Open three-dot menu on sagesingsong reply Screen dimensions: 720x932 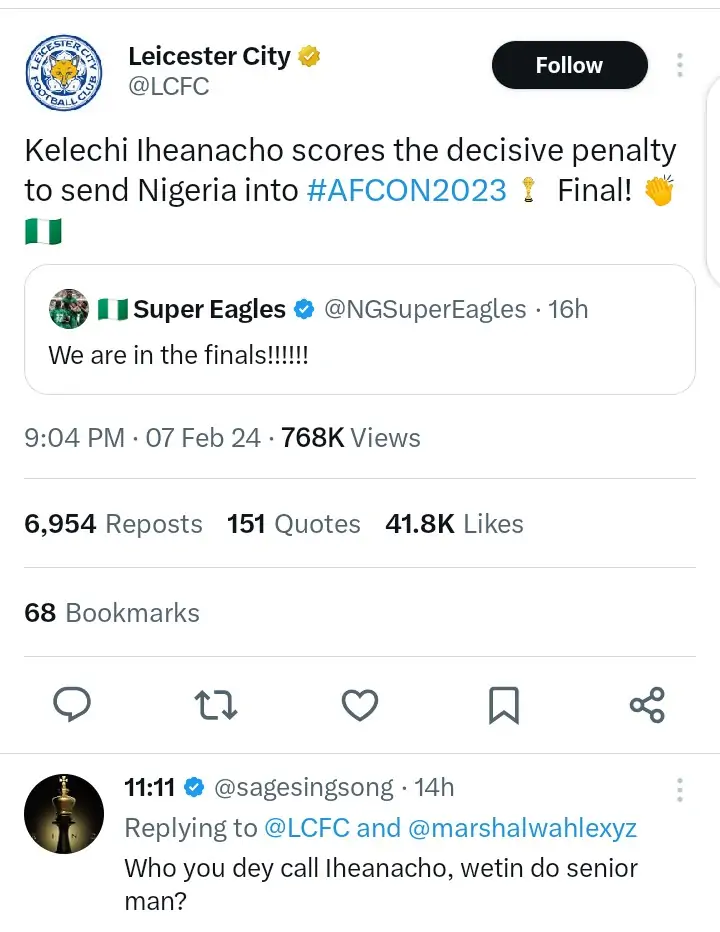click(x=680, y=790)
